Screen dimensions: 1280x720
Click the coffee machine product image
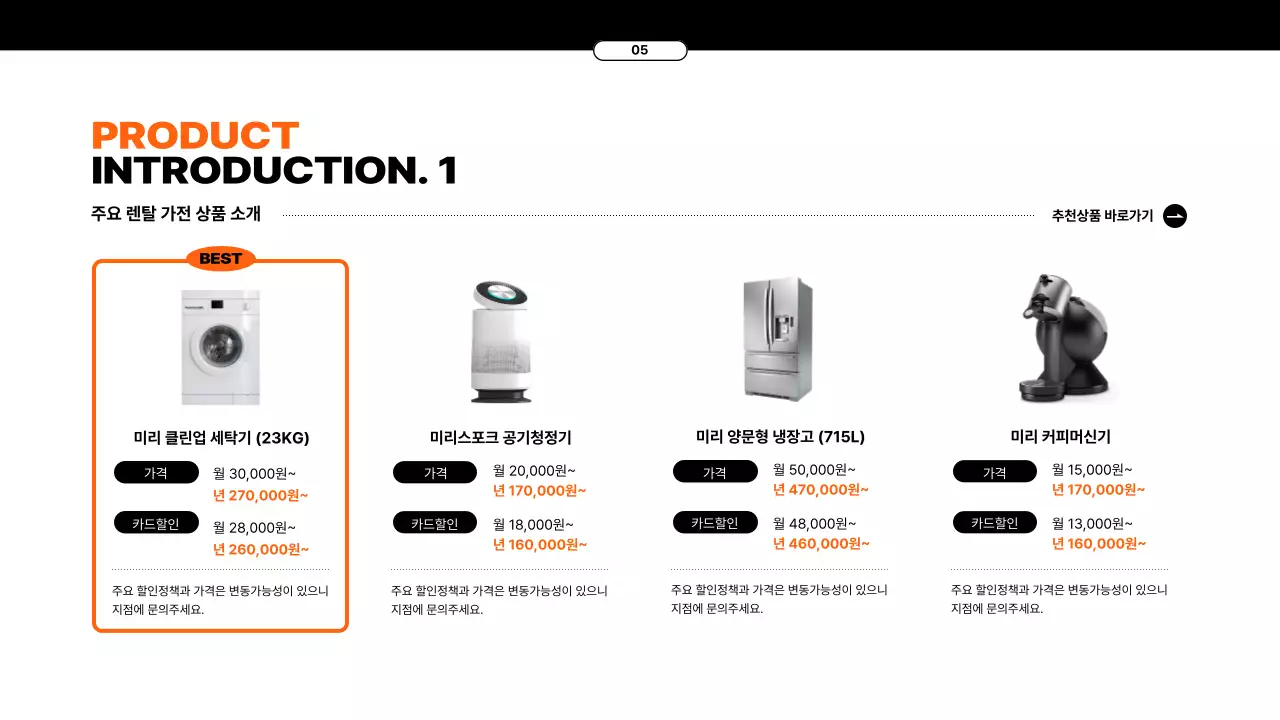[x=1061, y=338]
